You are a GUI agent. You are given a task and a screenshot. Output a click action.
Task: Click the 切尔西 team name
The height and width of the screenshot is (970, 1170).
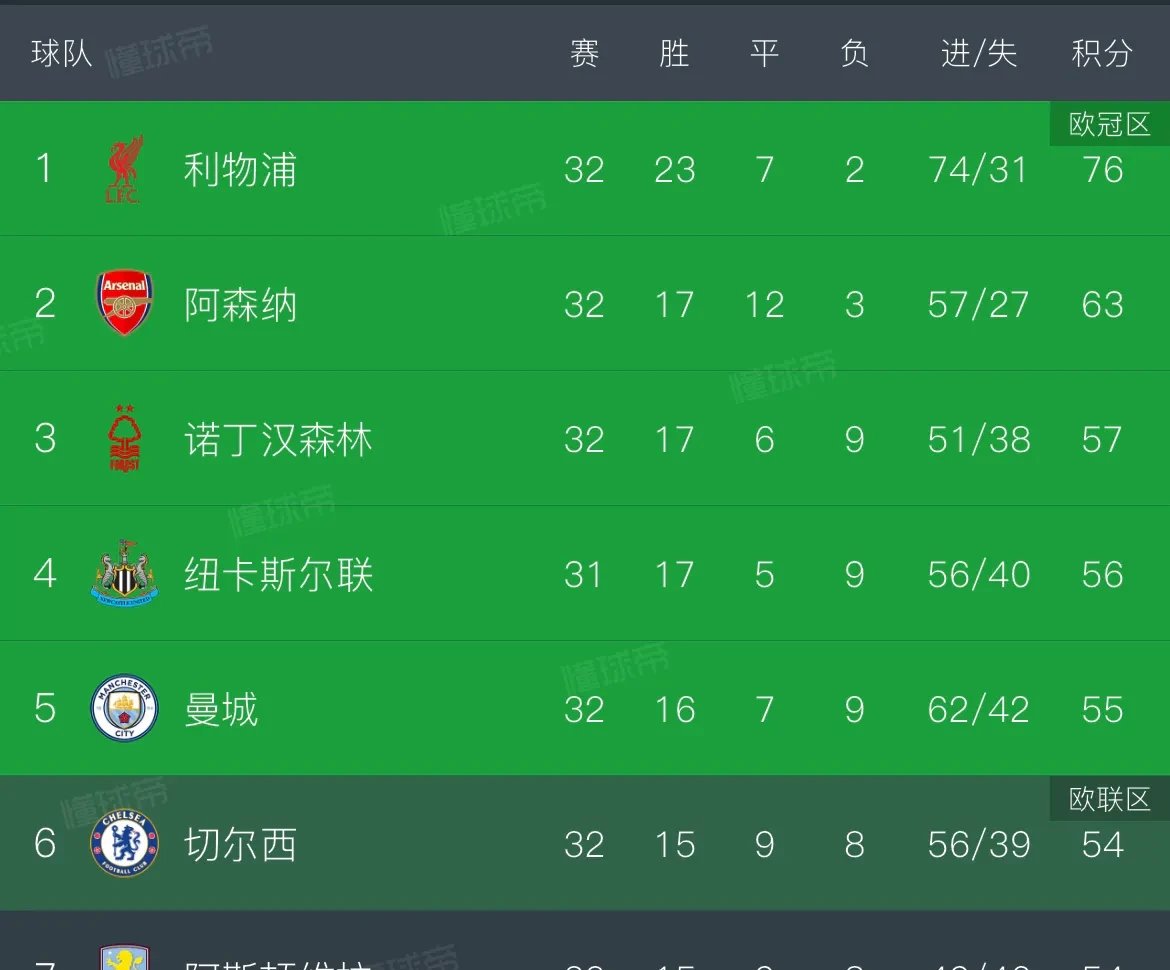(x=240, y=844)
